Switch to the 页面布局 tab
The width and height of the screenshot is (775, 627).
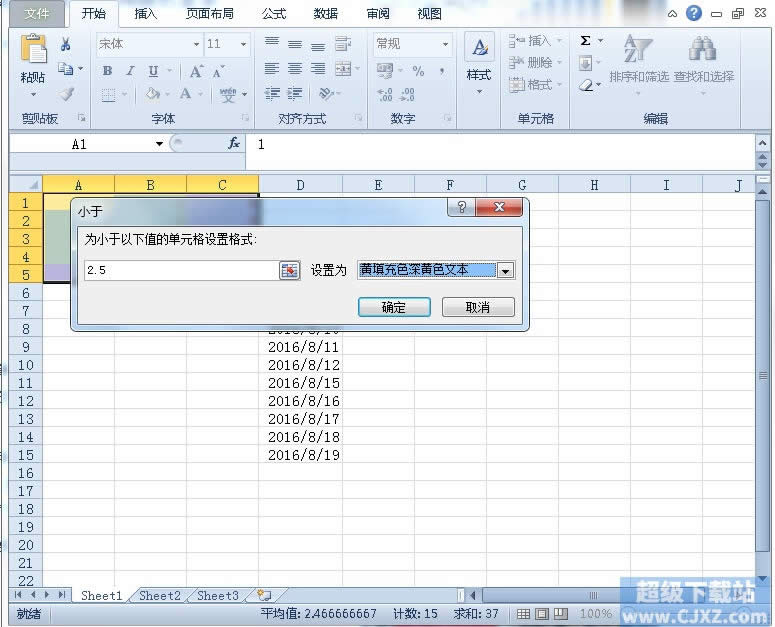tap(210, 14)
